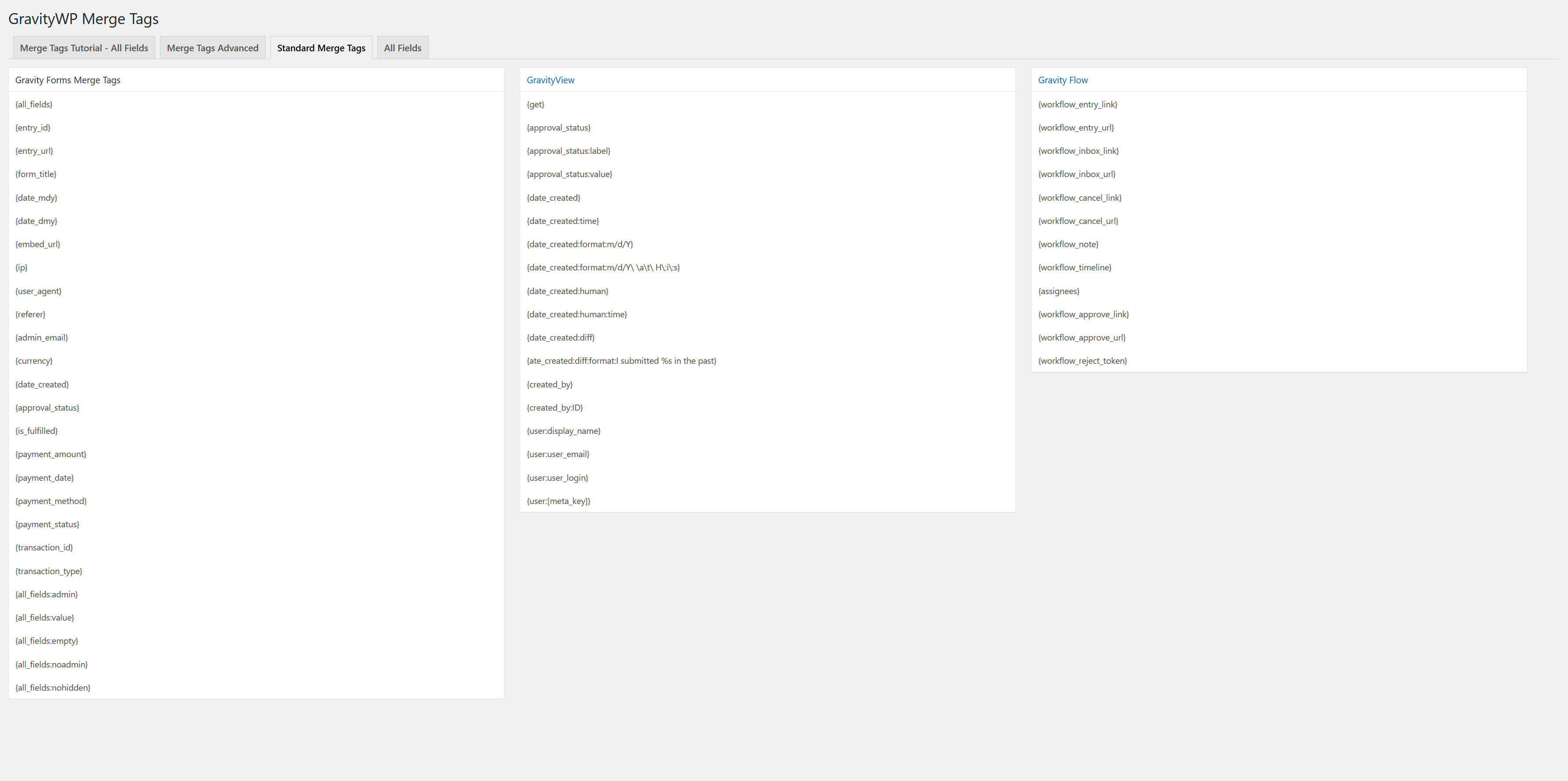Image resolution: width=1568 pixels, height=781 pixels.
Task: Click the {user:display_name} merge tag
Action: tap(564, 431)
